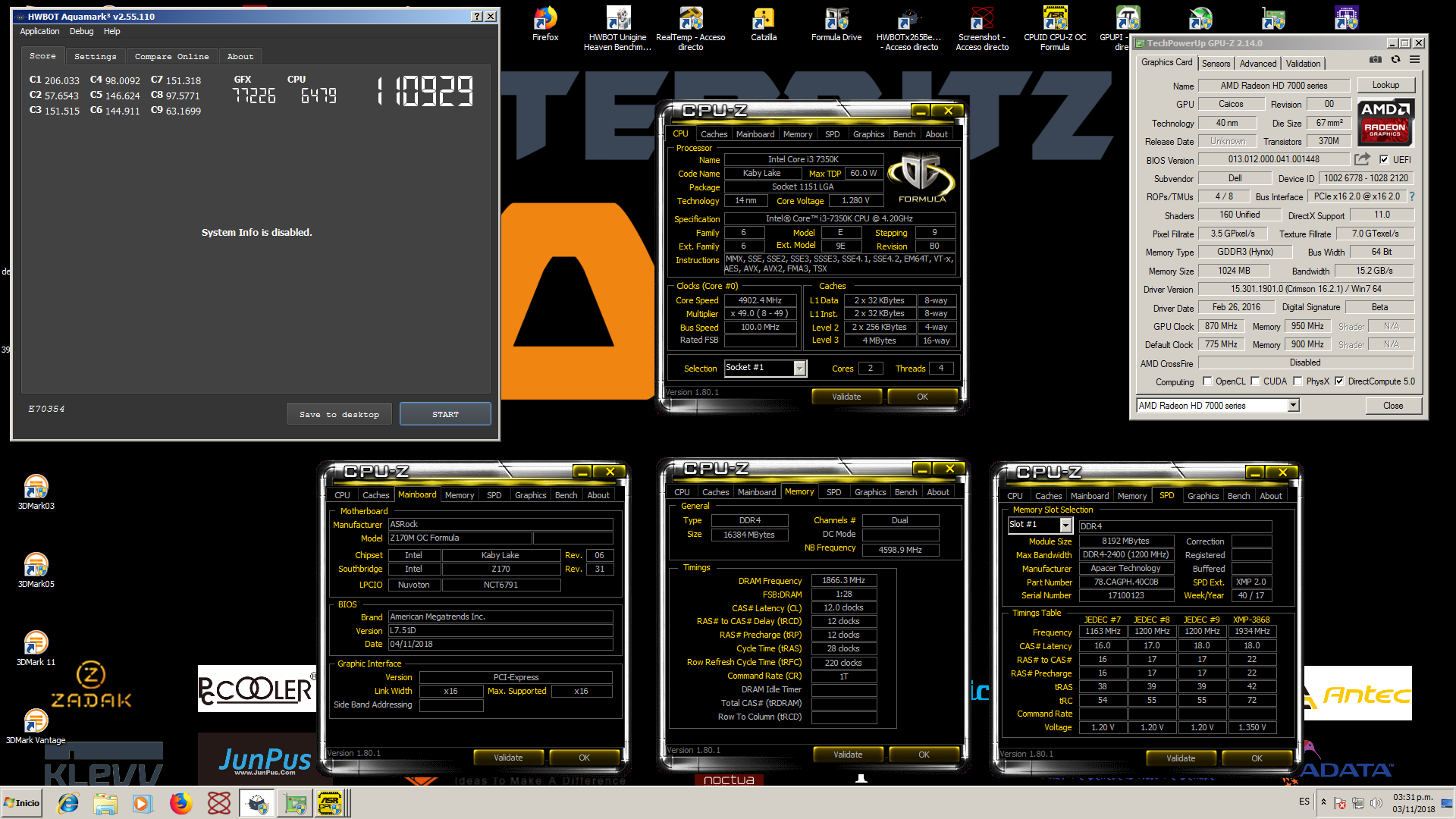
Task: Open HWBOT Unigine Heaven Benchmark shortcut
Action: click(x=618, y=28)
